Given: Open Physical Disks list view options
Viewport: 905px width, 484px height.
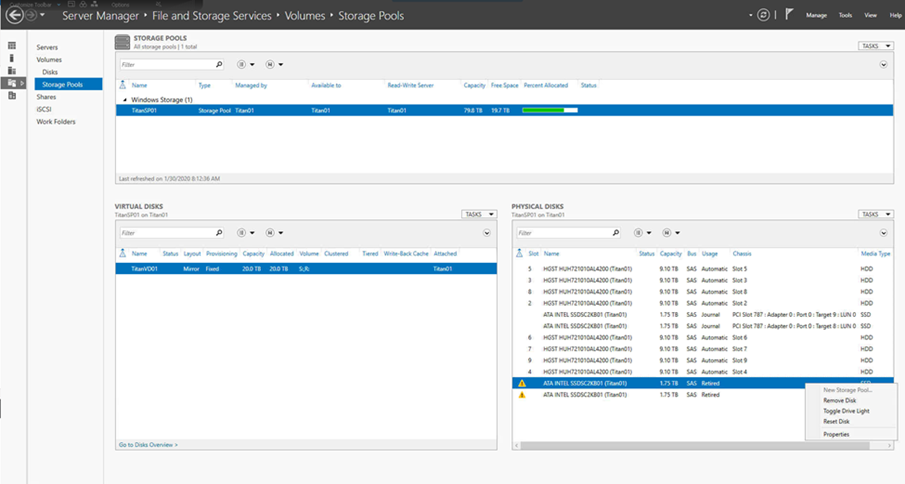Looking at the screenshot, I should tap(642, 233).
